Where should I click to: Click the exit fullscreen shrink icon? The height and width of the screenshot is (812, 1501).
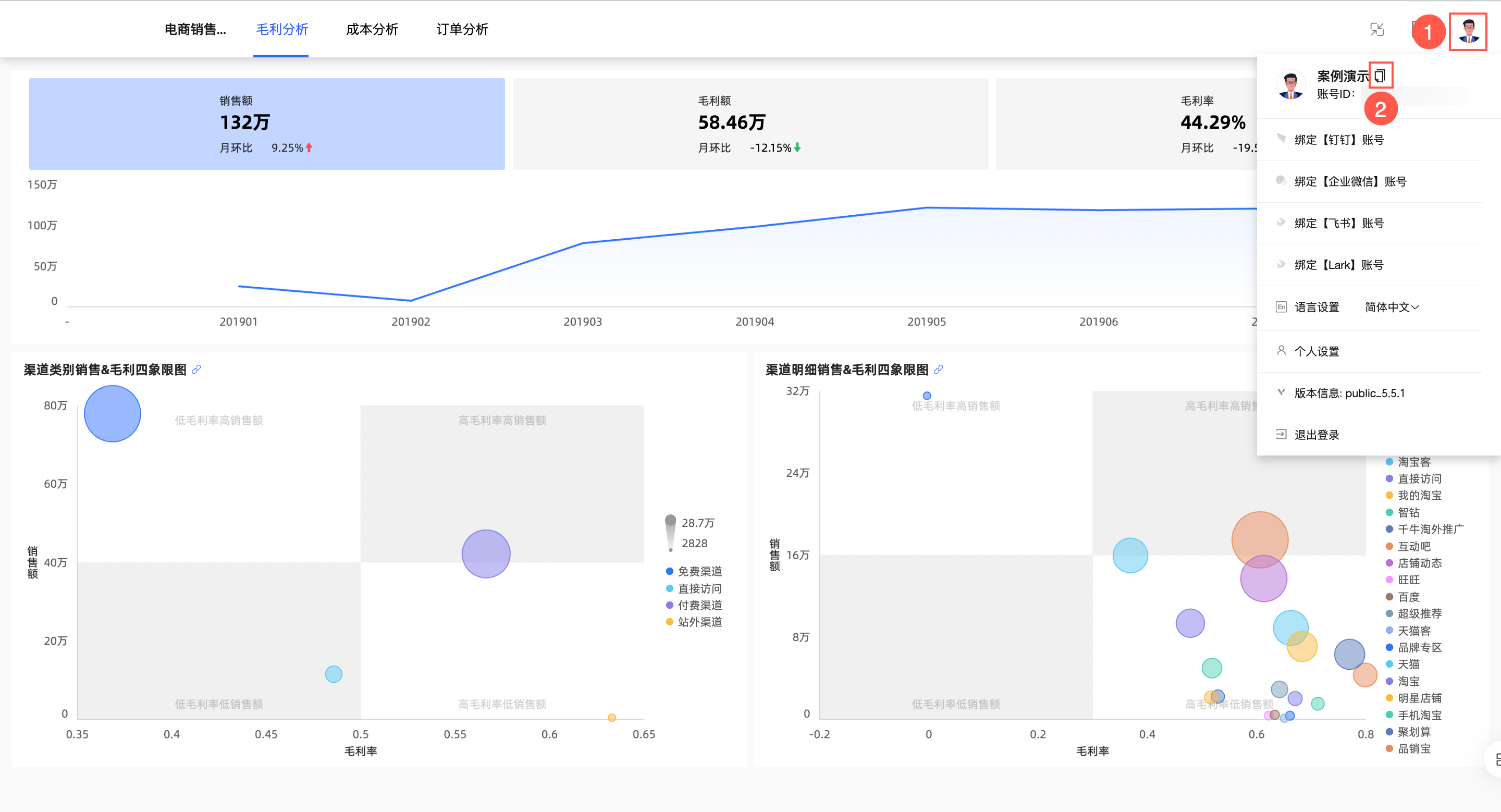[1376, 30]
